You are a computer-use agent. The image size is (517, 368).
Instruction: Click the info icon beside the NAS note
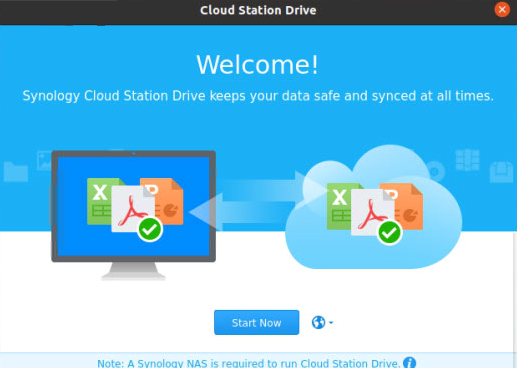[409, 363]
